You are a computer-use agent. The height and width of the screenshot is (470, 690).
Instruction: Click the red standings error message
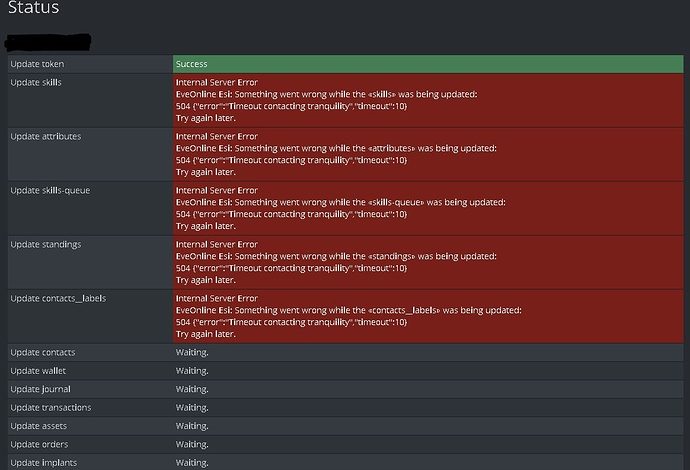click(428, 262)
